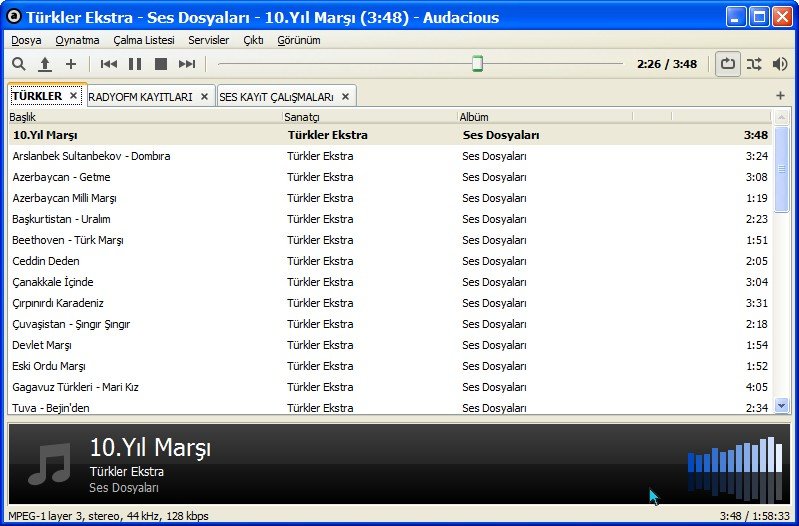Click the 3:48 / 1:58:33 playlist length status
Screen dimensions: 799x526
755,516
